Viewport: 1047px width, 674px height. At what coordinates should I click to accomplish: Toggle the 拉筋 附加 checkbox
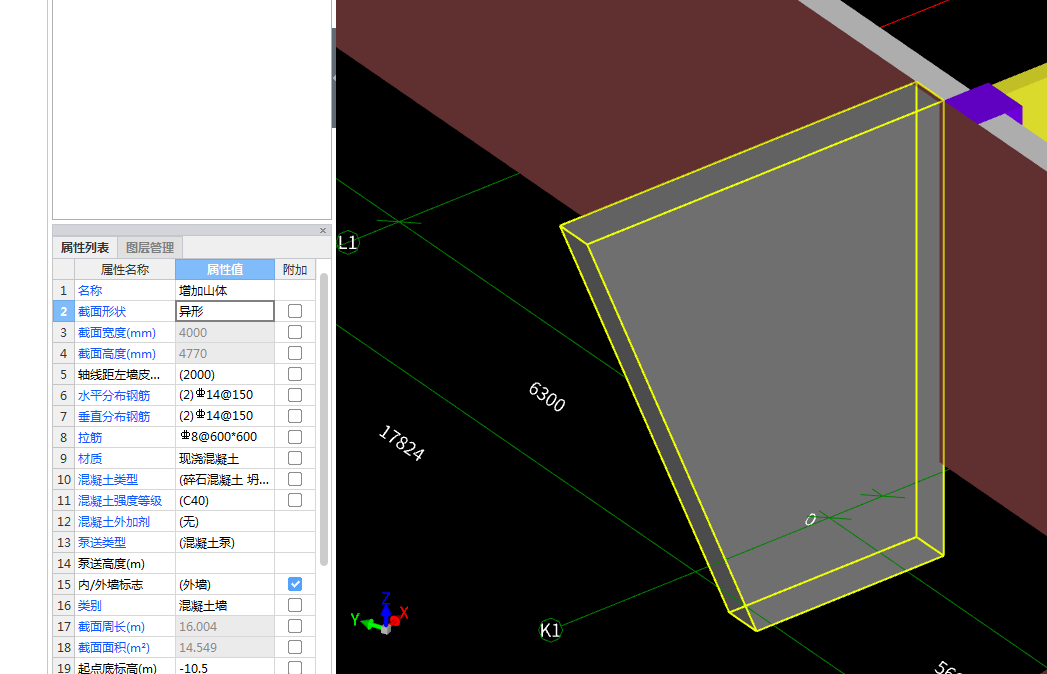click(294, 438)
